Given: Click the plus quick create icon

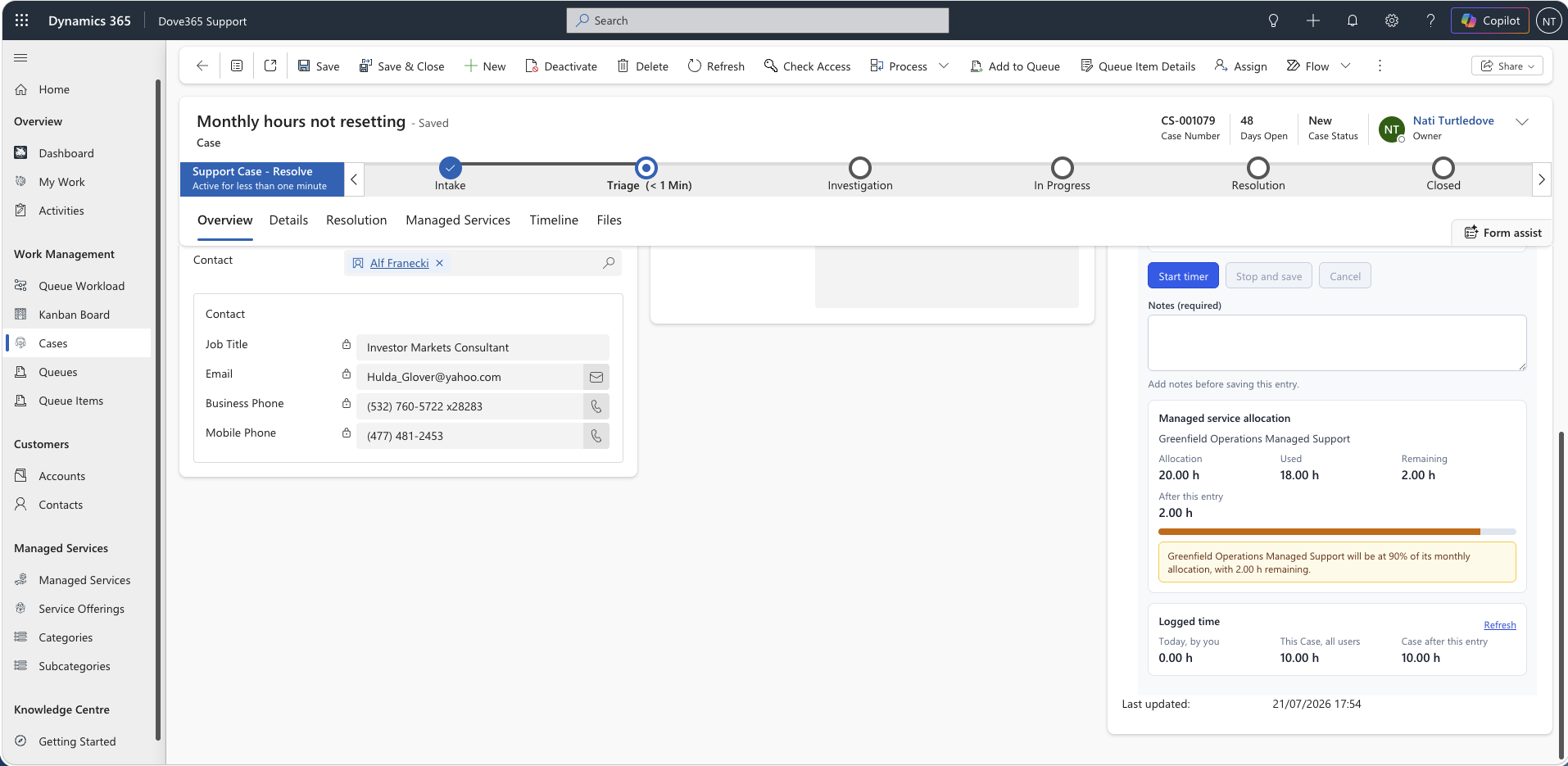Looking at the screenshot, I should [1312, 20].
